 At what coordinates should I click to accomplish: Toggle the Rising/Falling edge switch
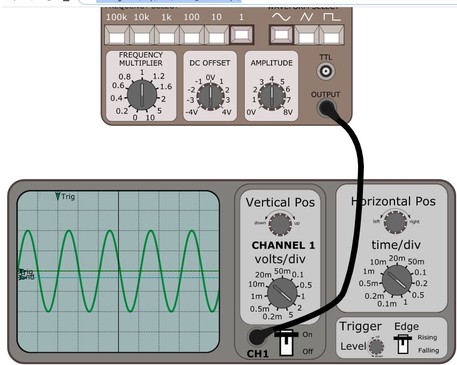point(403,344)
